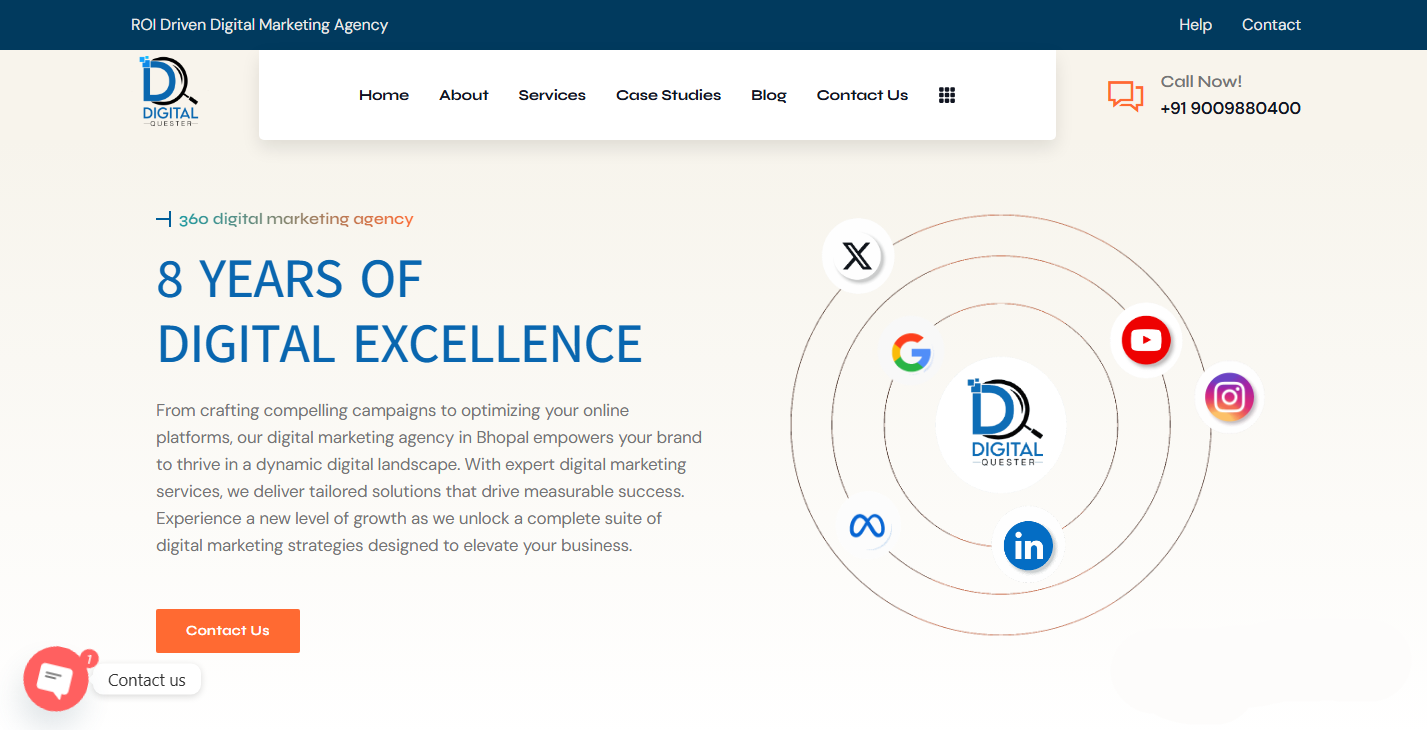Open the grid apps menu icon
Viewport: 1427px width, 730px height.
tap(947, 95)
